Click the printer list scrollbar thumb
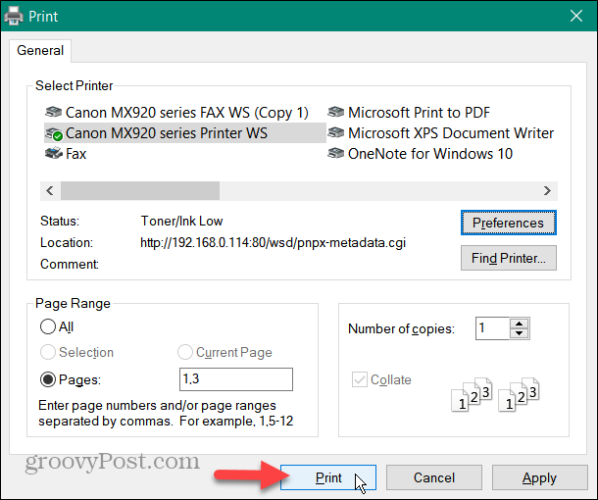The width and height of the screenshot is (598, 500). pos(140,190)
